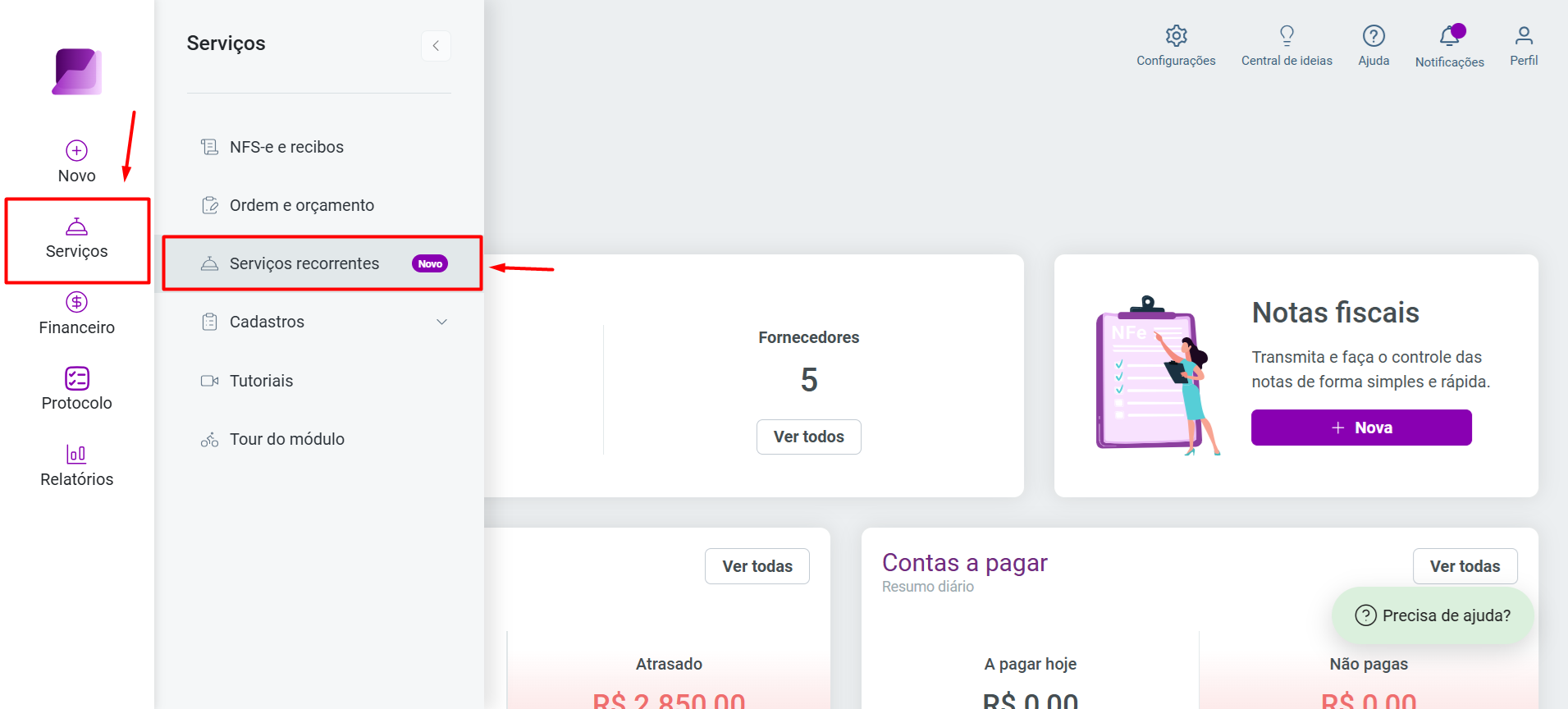Click the A pagar hoje label

tap(1031, 664)
